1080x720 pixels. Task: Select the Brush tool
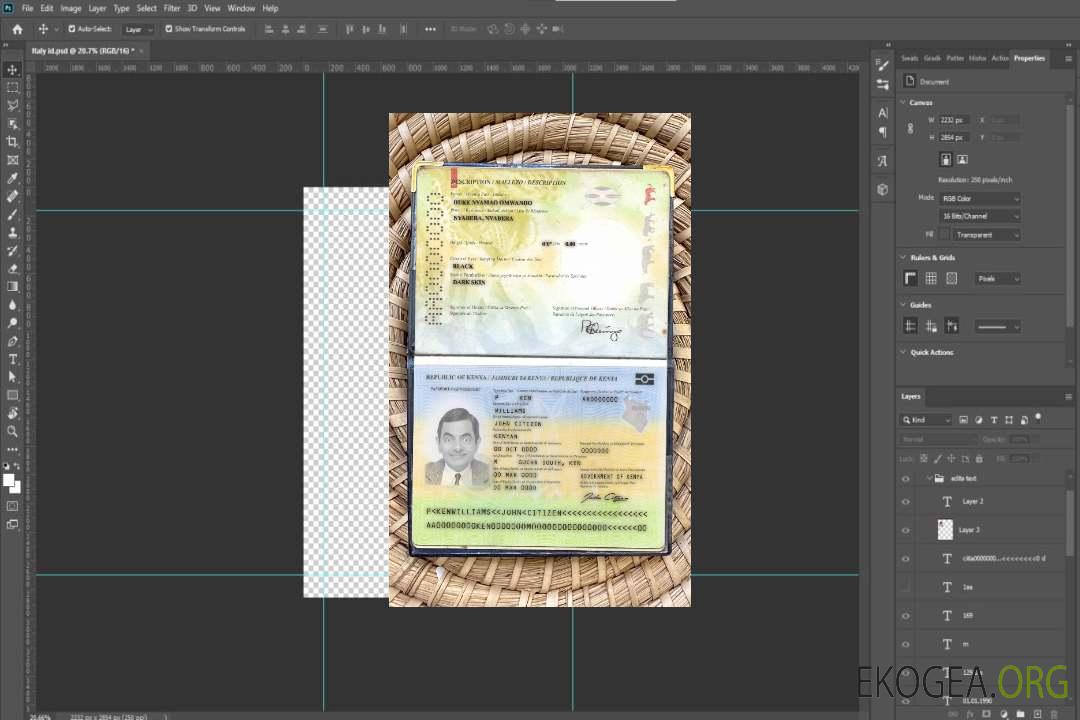pos(12,214)
